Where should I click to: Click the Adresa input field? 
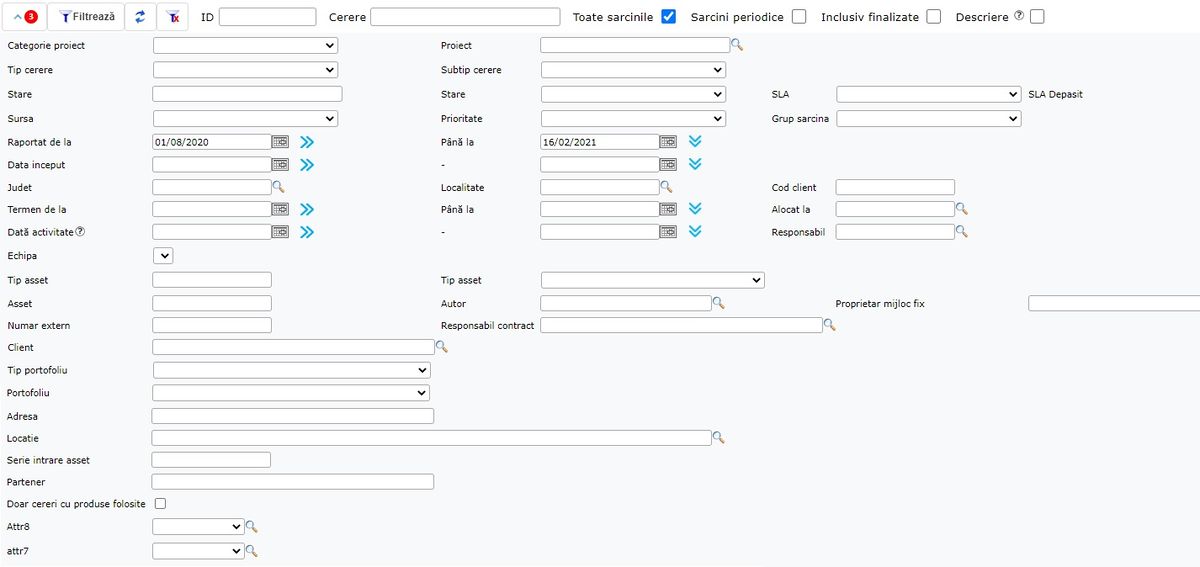(x=292, y=416)
